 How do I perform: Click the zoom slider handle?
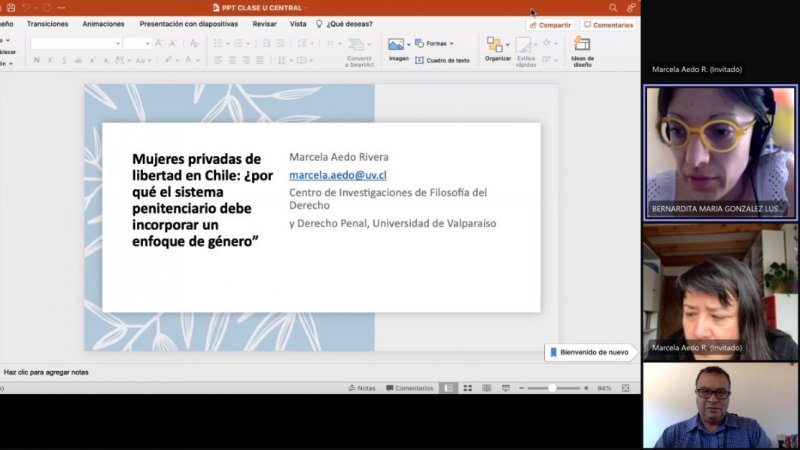click(x=552, y=388)
